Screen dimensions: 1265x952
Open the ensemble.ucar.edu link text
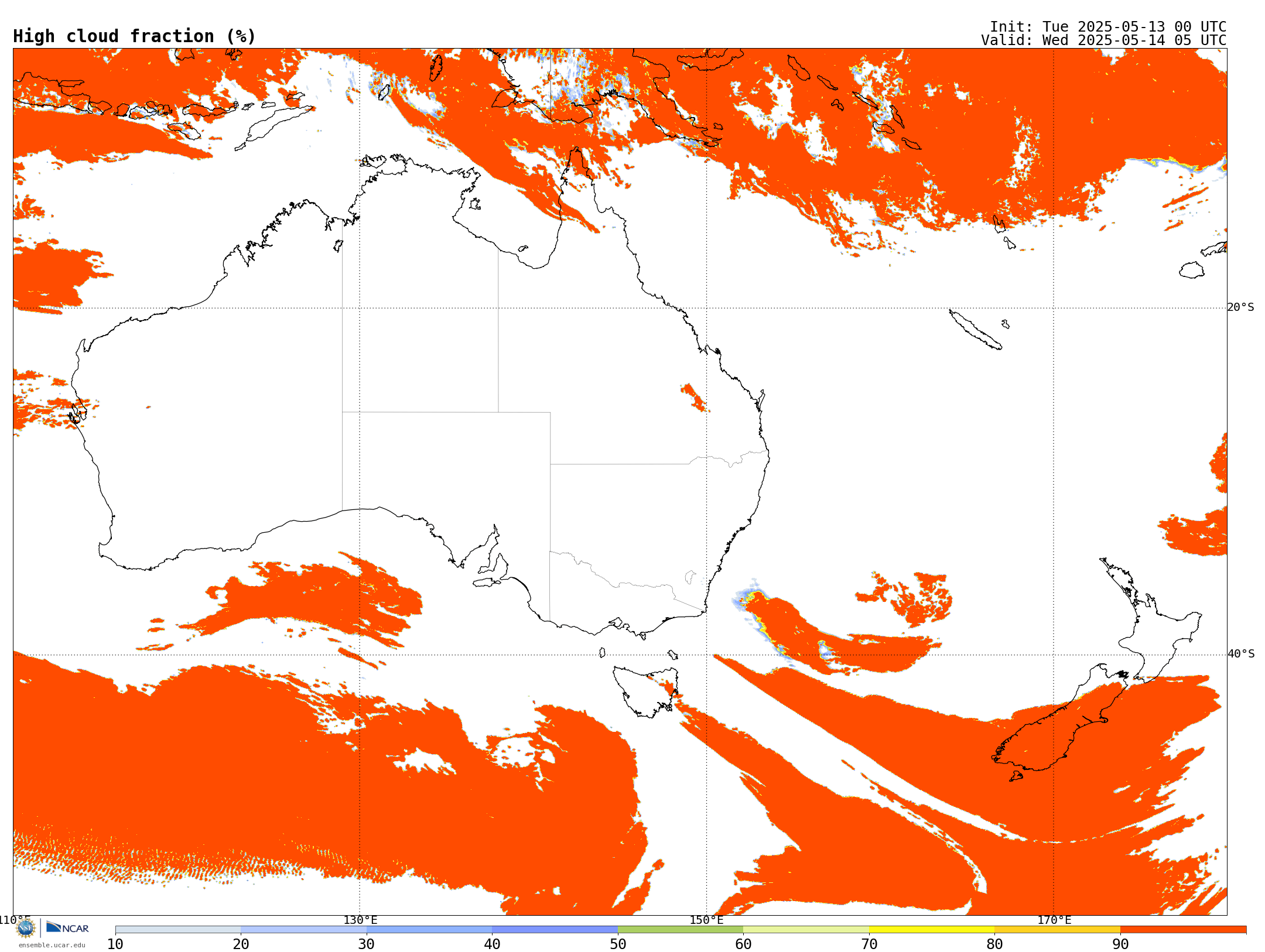[52, 944]
